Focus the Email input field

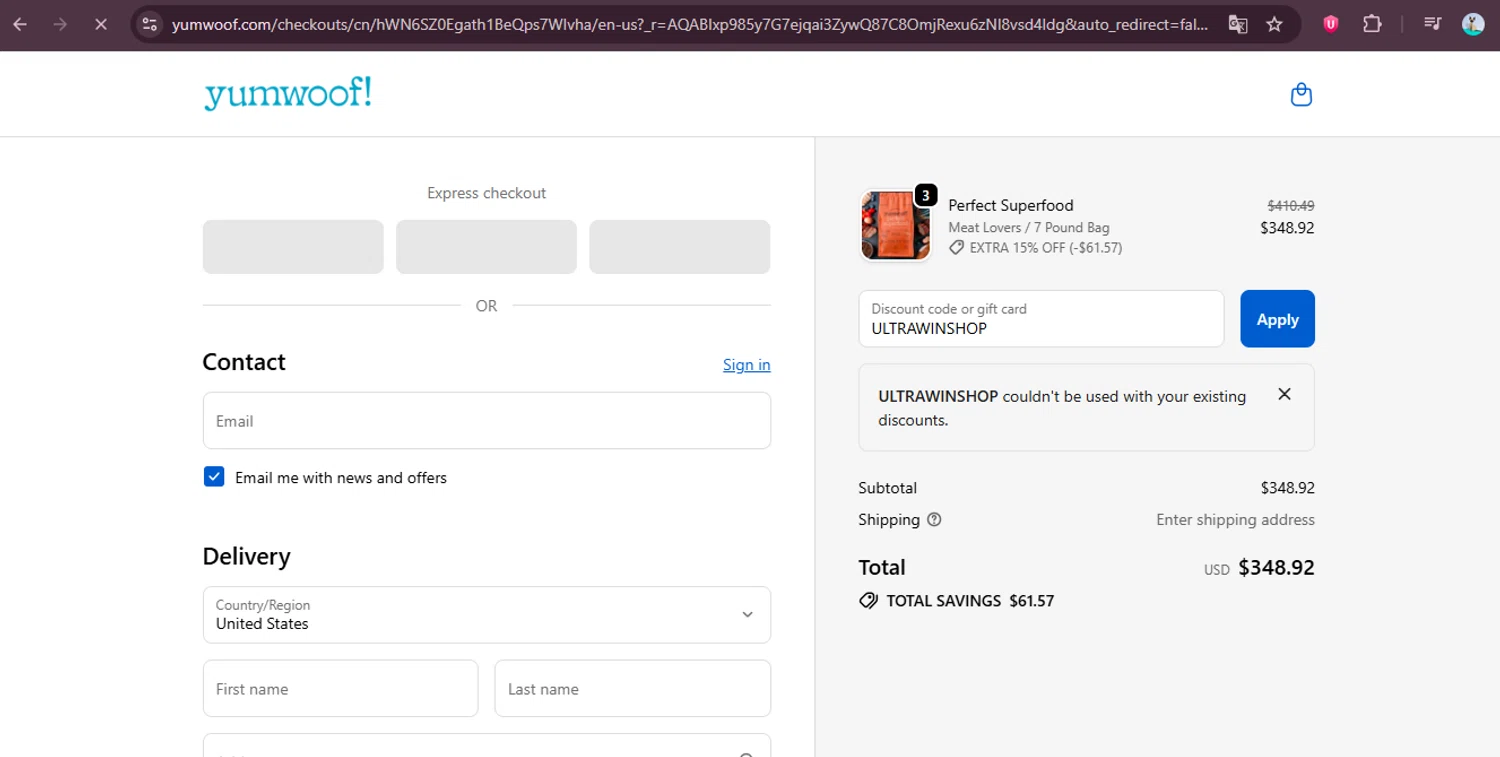486,421
